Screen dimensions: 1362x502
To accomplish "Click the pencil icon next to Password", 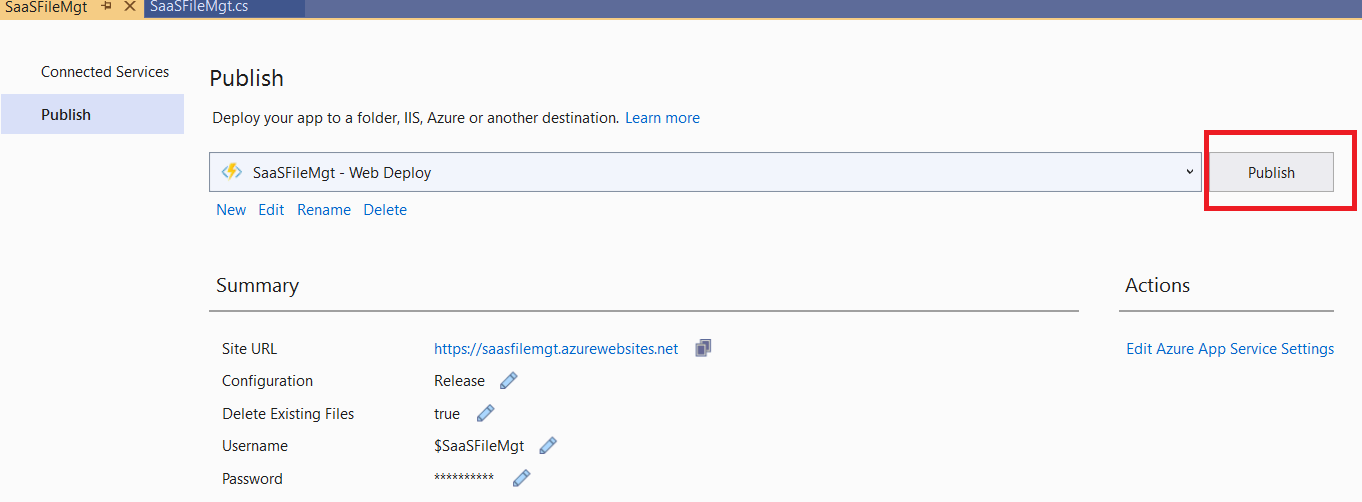I will (x=521, y=478).
